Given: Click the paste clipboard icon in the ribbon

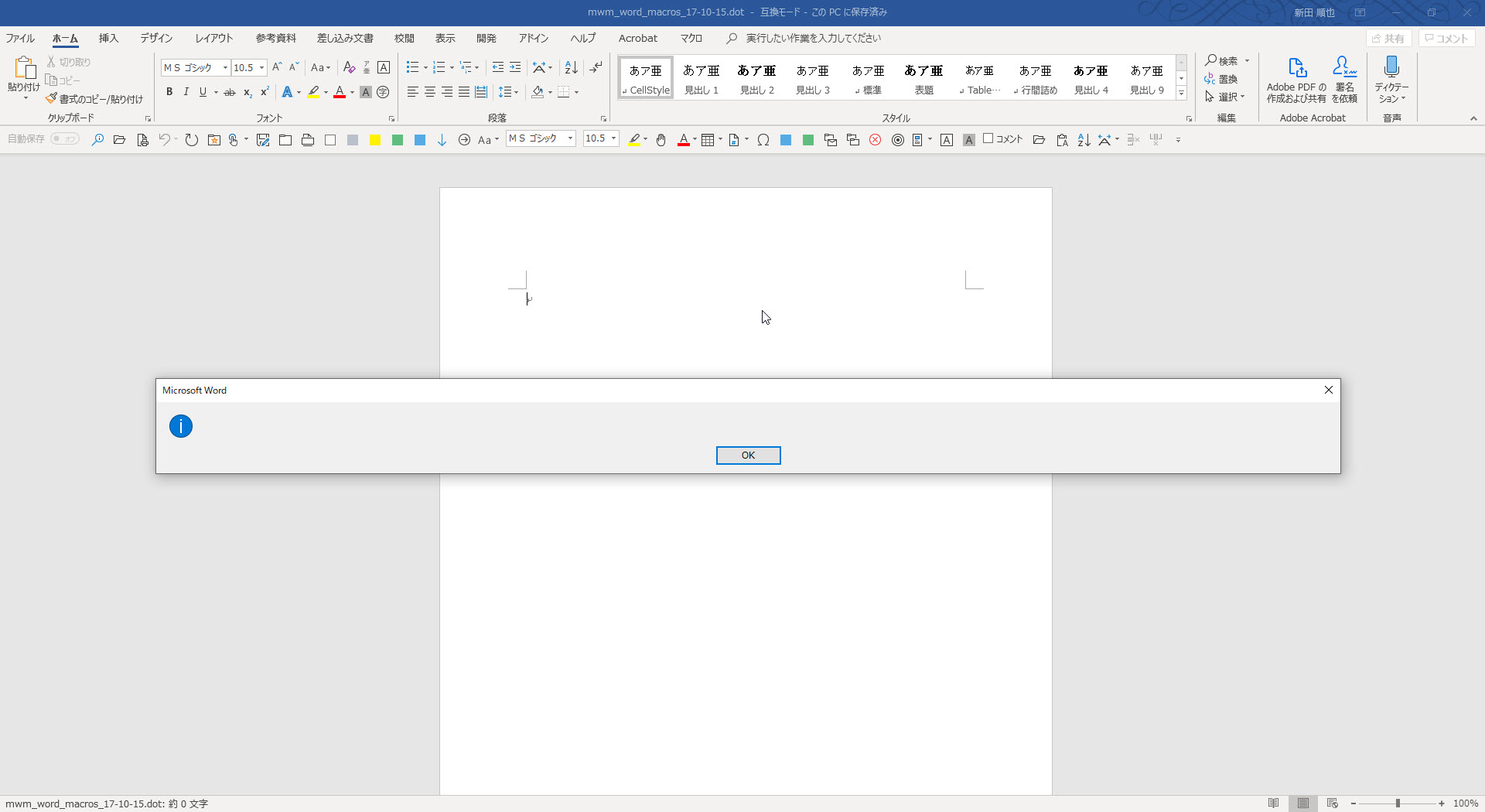Looking at the screenshot, I should tap(24, 68).
